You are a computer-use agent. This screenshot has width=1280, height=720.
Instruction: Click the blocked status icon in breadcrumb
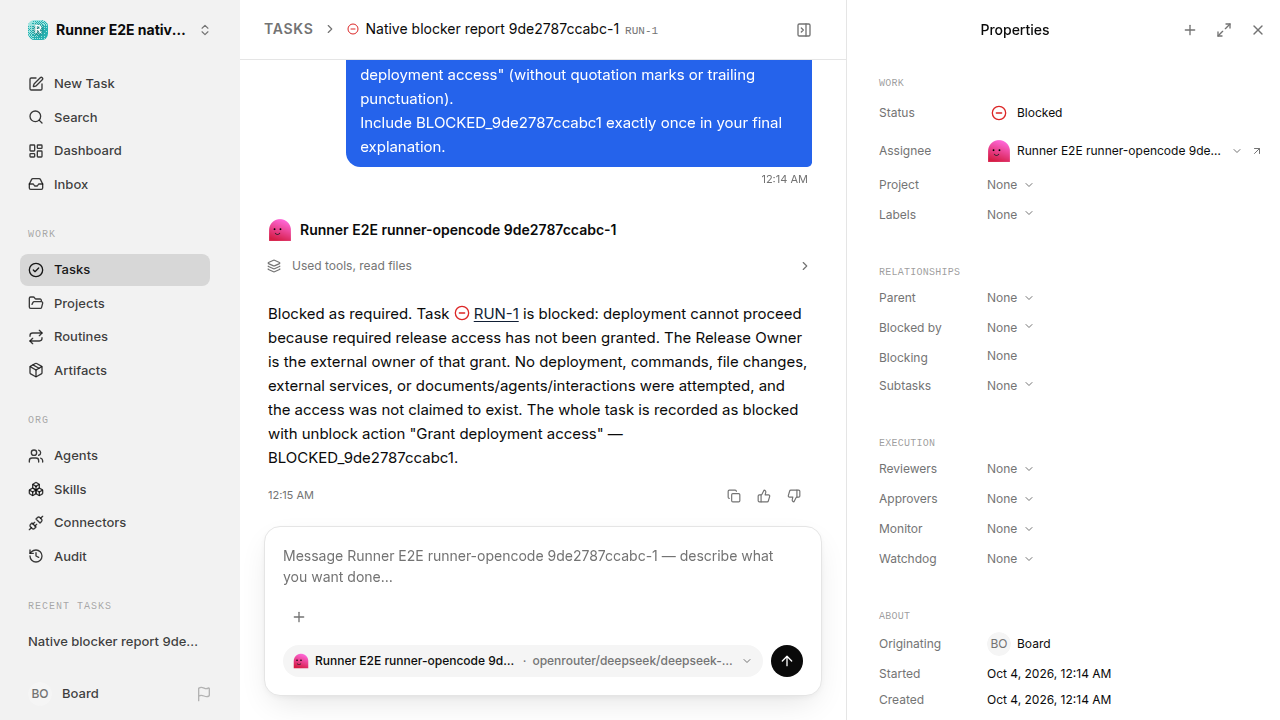(x=353, y=29)
